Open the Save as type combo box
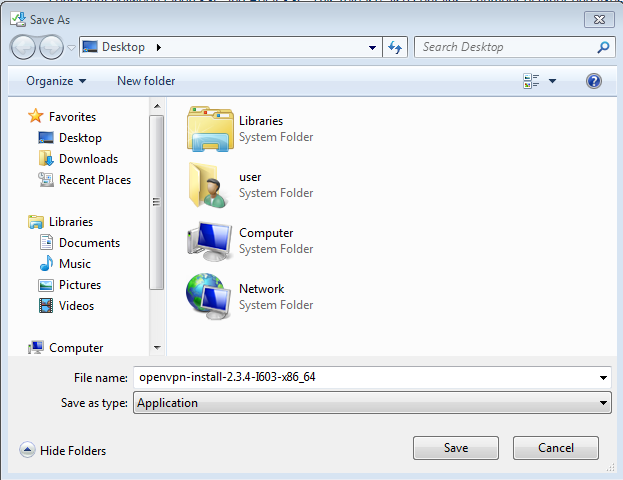 click(372, 403)
